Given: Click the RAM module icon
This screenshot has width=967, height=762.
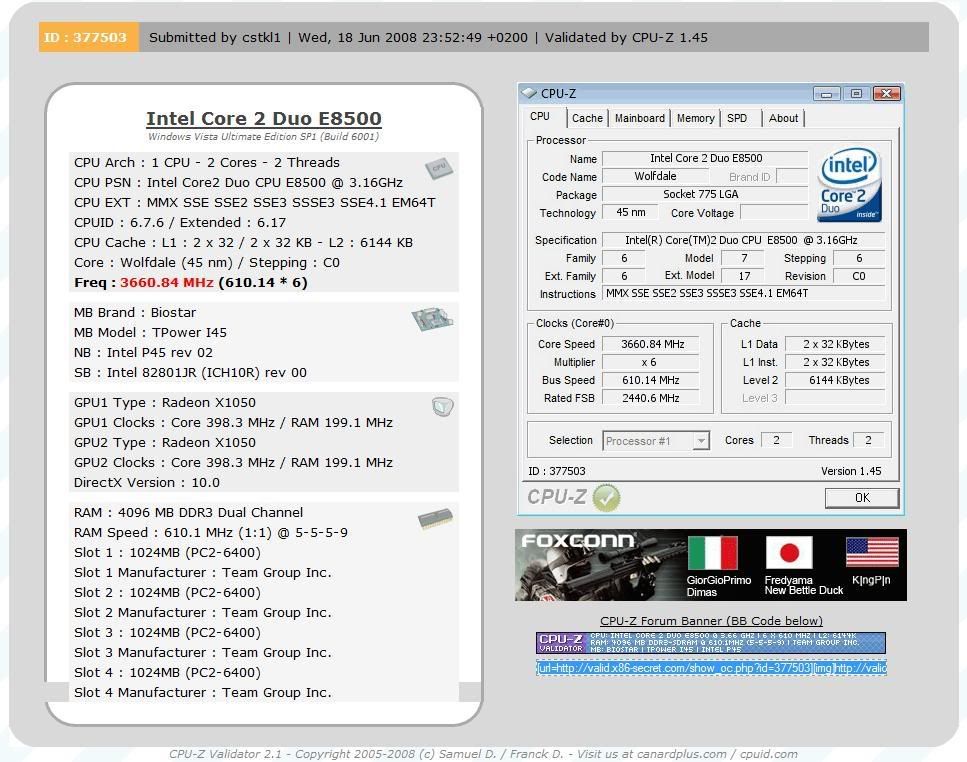Looking at the screenshot, I should [435, 519].
